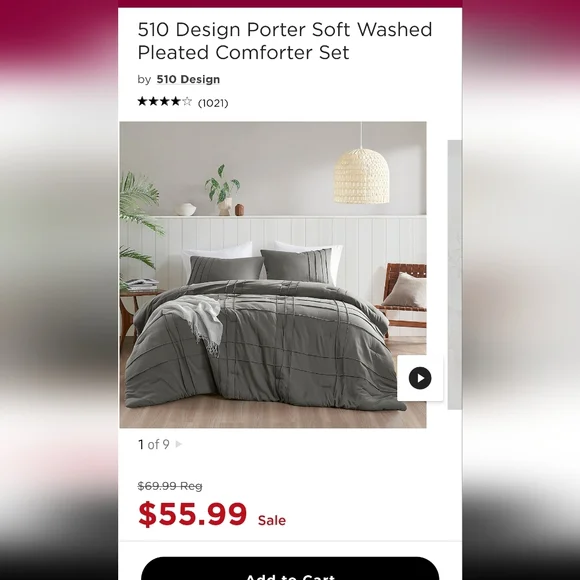Open the (1021) reviews link
This screenshot has width=580, height=580.
tap(213, 103)
